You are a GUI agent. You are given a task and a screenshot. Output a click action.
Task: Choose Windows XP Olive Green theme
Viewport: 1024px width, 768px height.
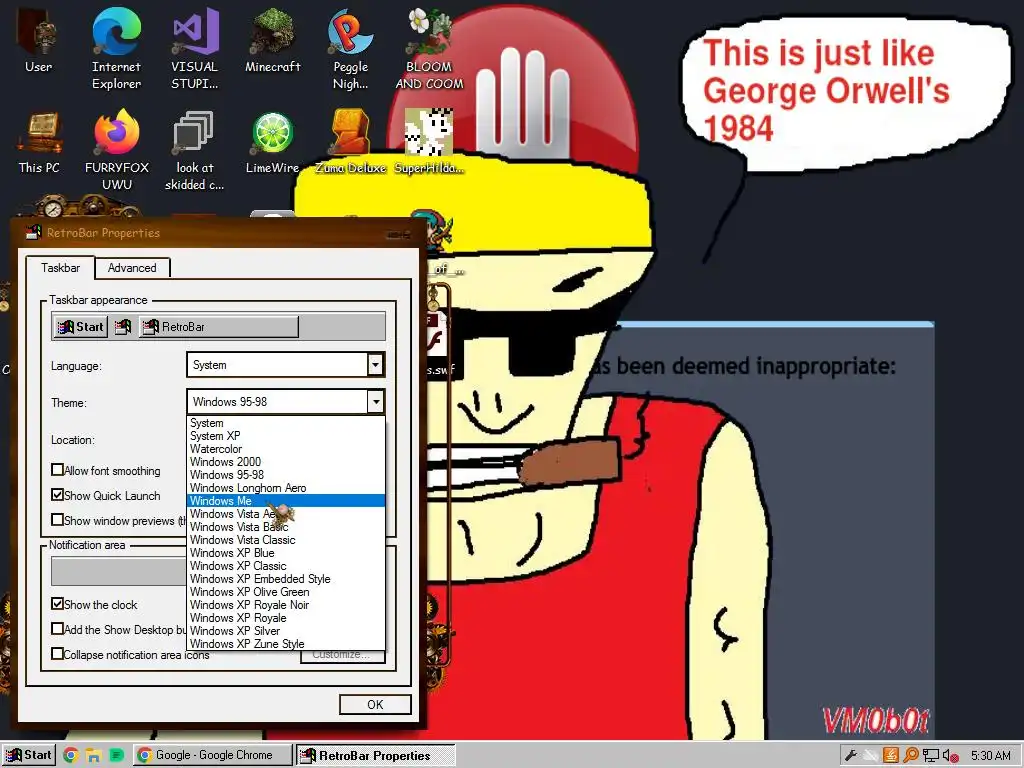click(x=286, y=592)
